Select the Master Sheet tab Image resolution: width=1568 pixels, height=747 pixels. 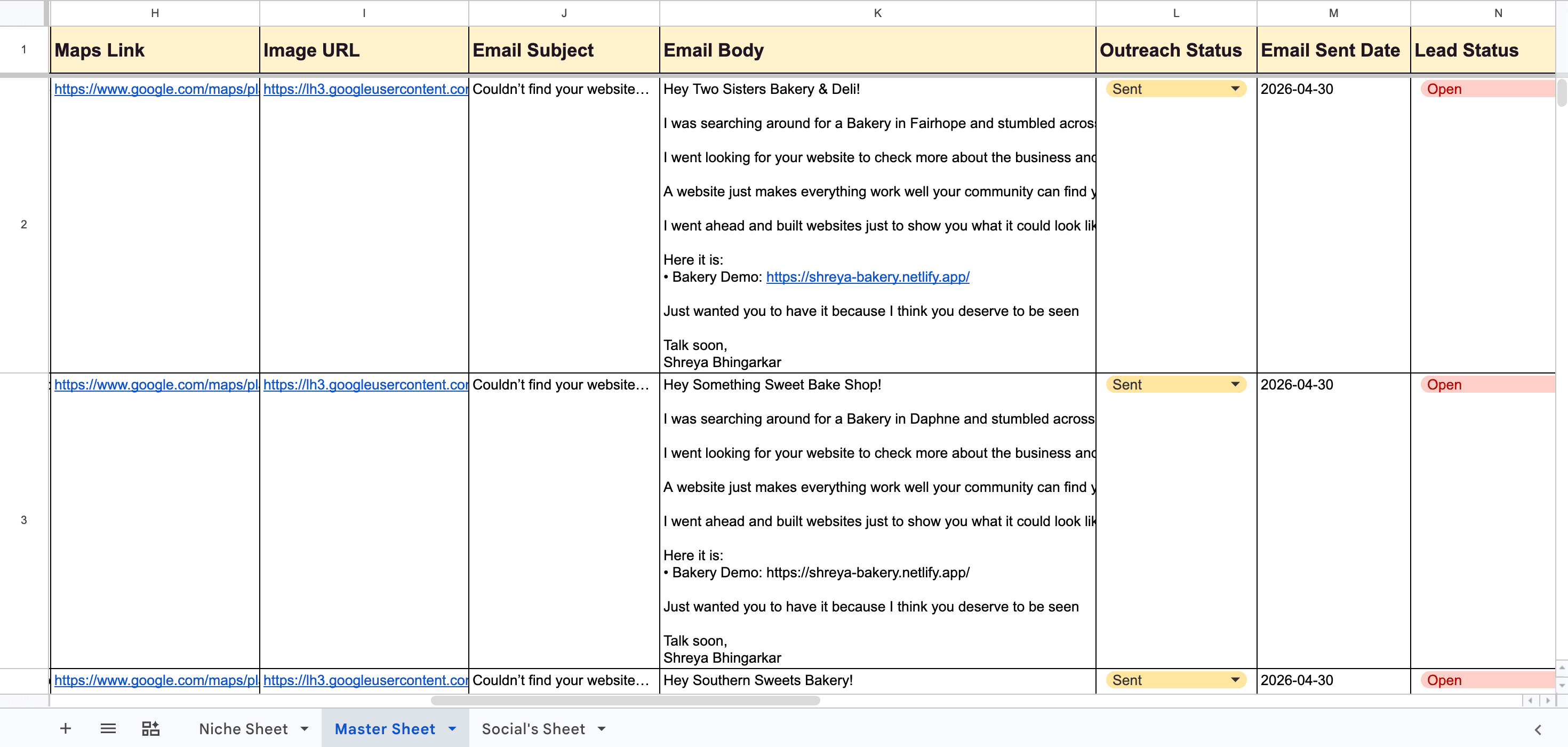click(x=385, y=729)
